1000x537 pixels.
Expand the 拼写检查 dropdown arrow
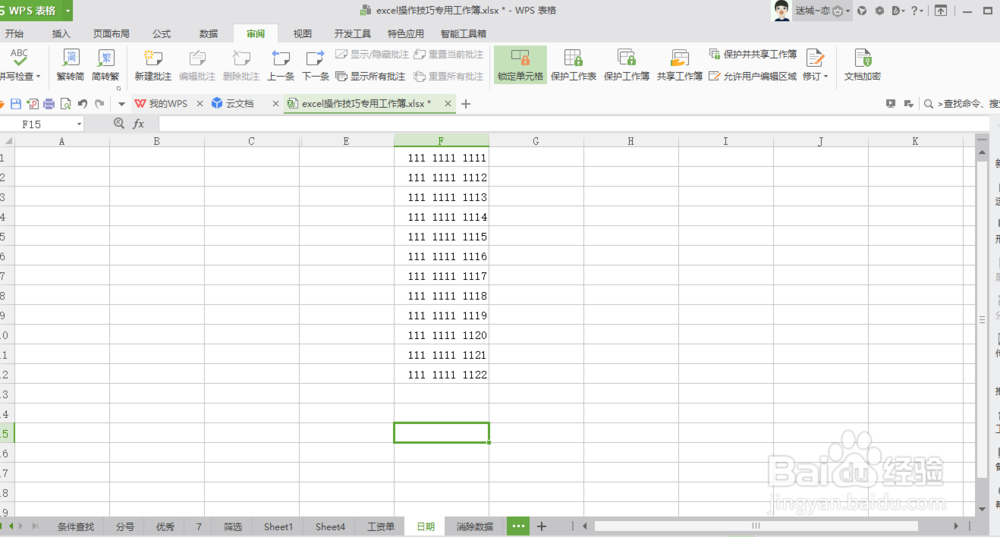click(38, 77)
